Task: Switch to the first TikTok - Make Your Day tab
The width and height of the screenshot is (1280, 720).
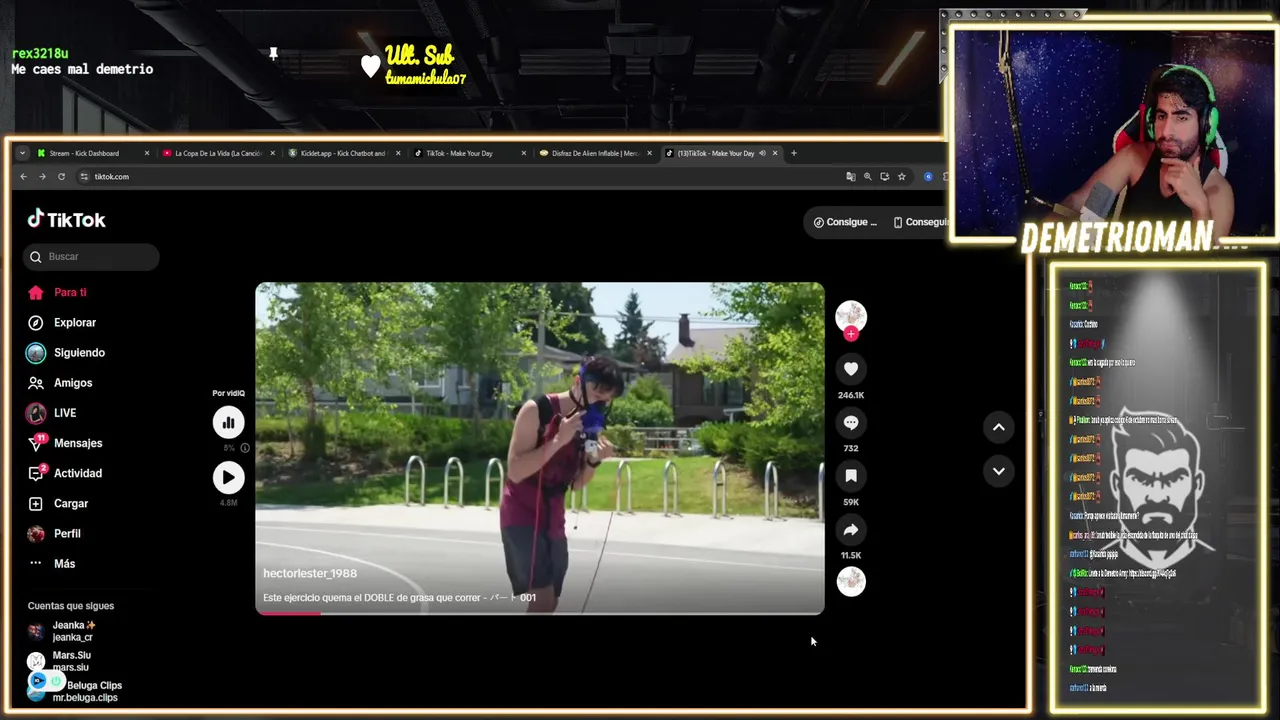Action: 470,153
